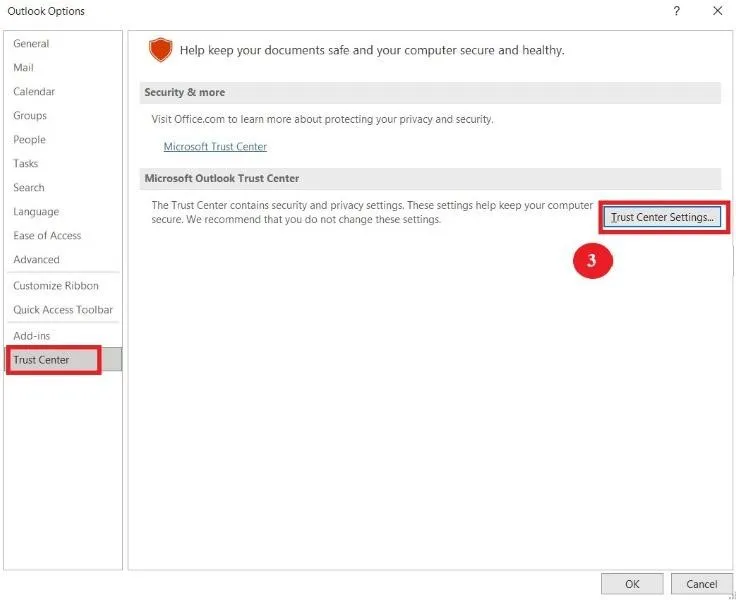Follow the Microsoft Trust Center link
The image size is (736, 600).
(x=215, y=147)
